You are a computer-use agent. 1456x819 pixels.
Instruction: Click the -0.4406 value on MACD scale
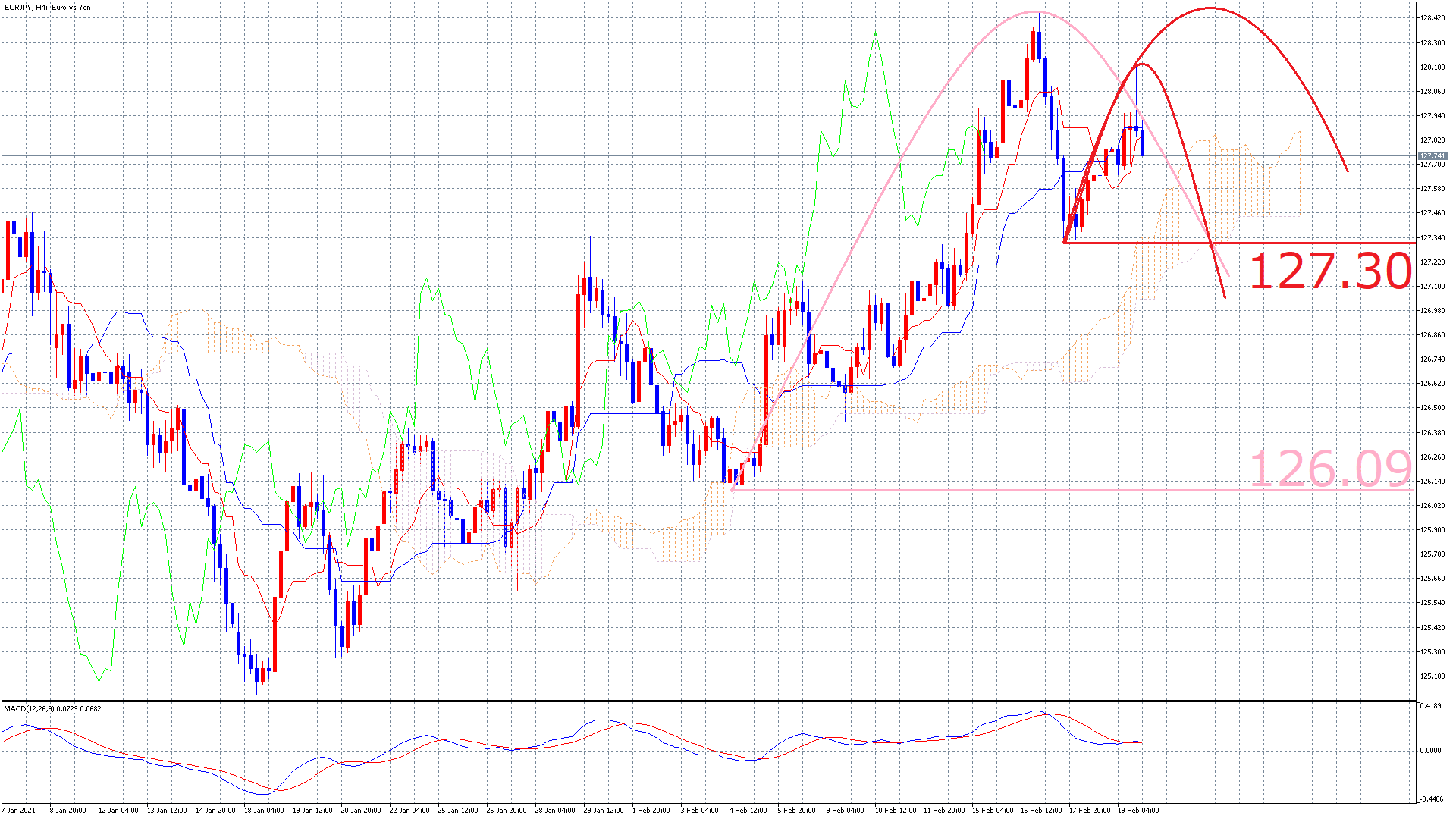[1432, 799]
